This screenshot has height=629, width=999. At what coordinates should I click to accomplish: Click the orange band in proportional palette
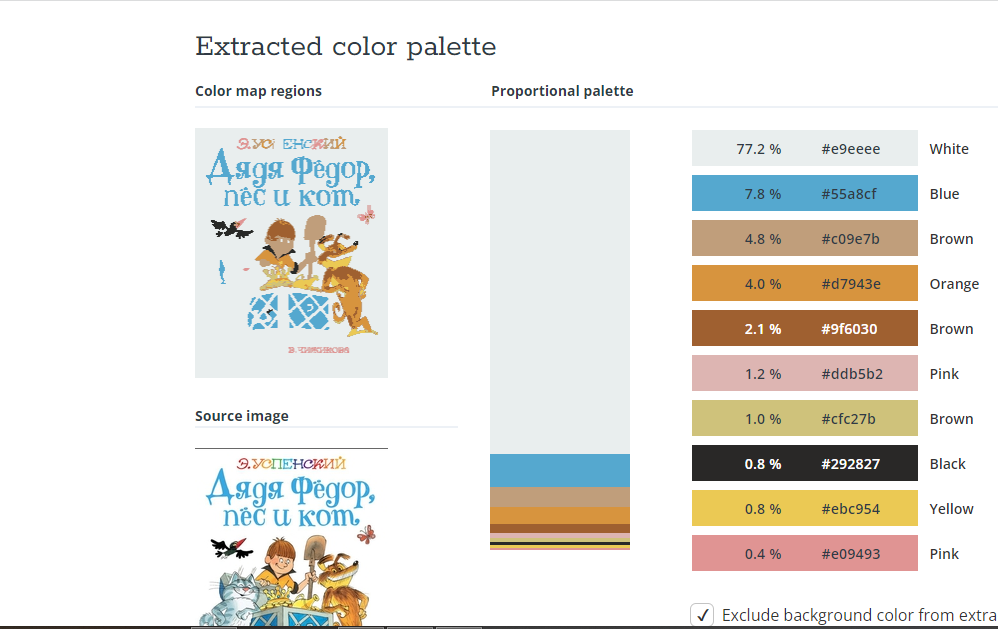click(x=560, y=516)
